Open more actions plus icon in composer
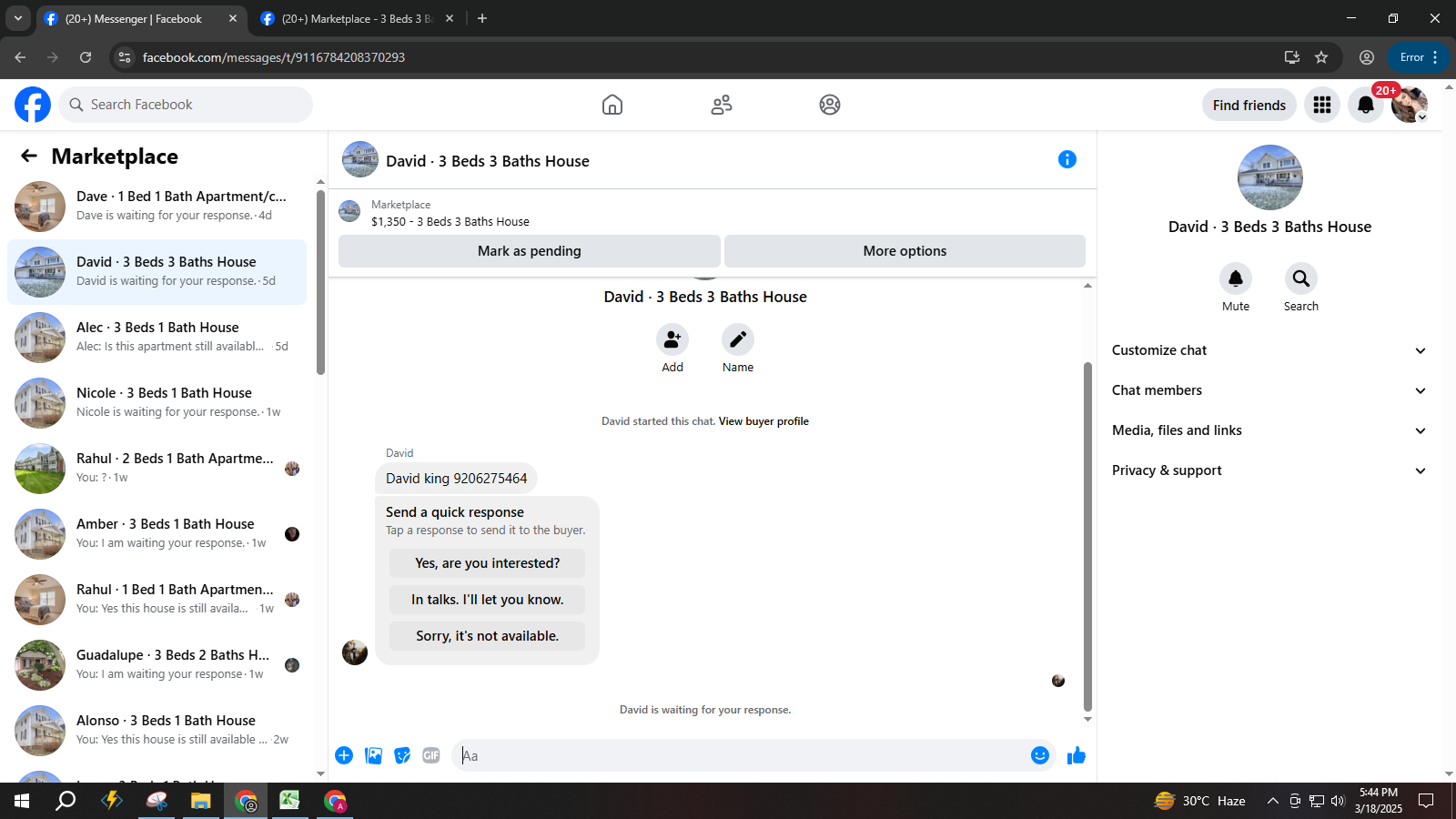Image resolution: width=1456 pixels, height=819 pixels. pyautogui.click(x=344, y=755)
